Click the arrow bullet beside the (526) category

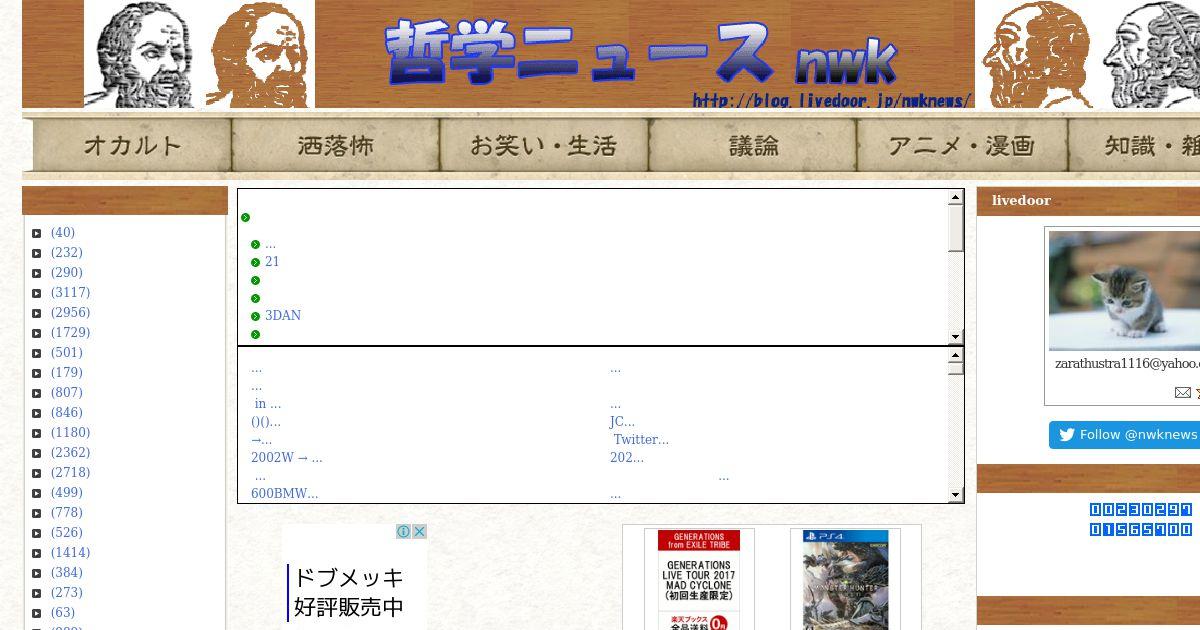pos(37,533)
